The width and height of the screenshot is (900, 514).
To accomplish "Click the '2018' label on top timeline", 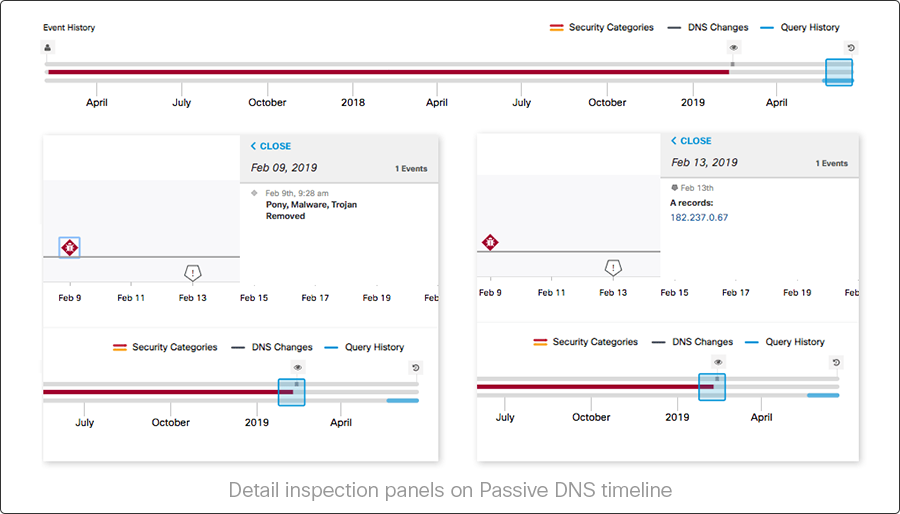I will [x=353, y=103].
